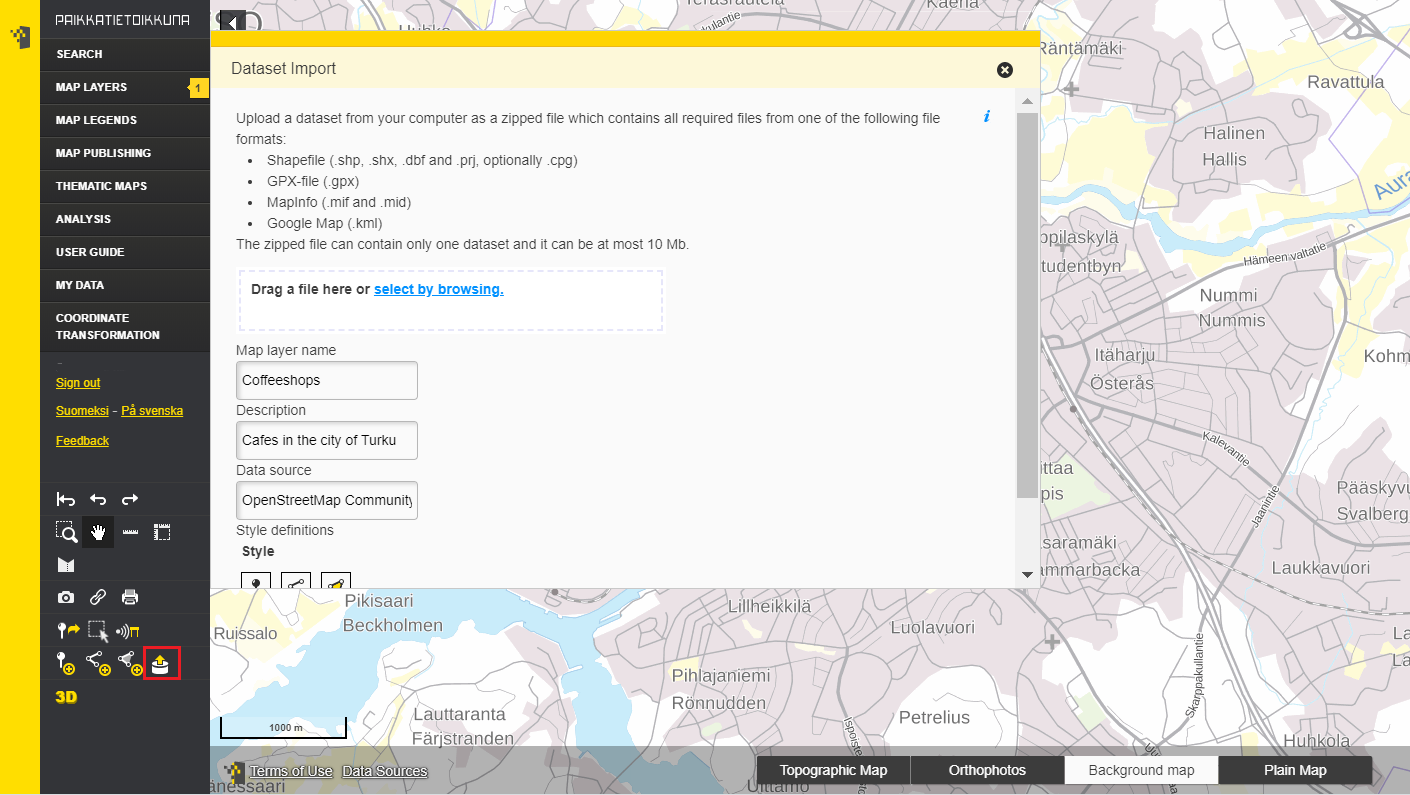Click the Description input field

click(x=327, y=440)
